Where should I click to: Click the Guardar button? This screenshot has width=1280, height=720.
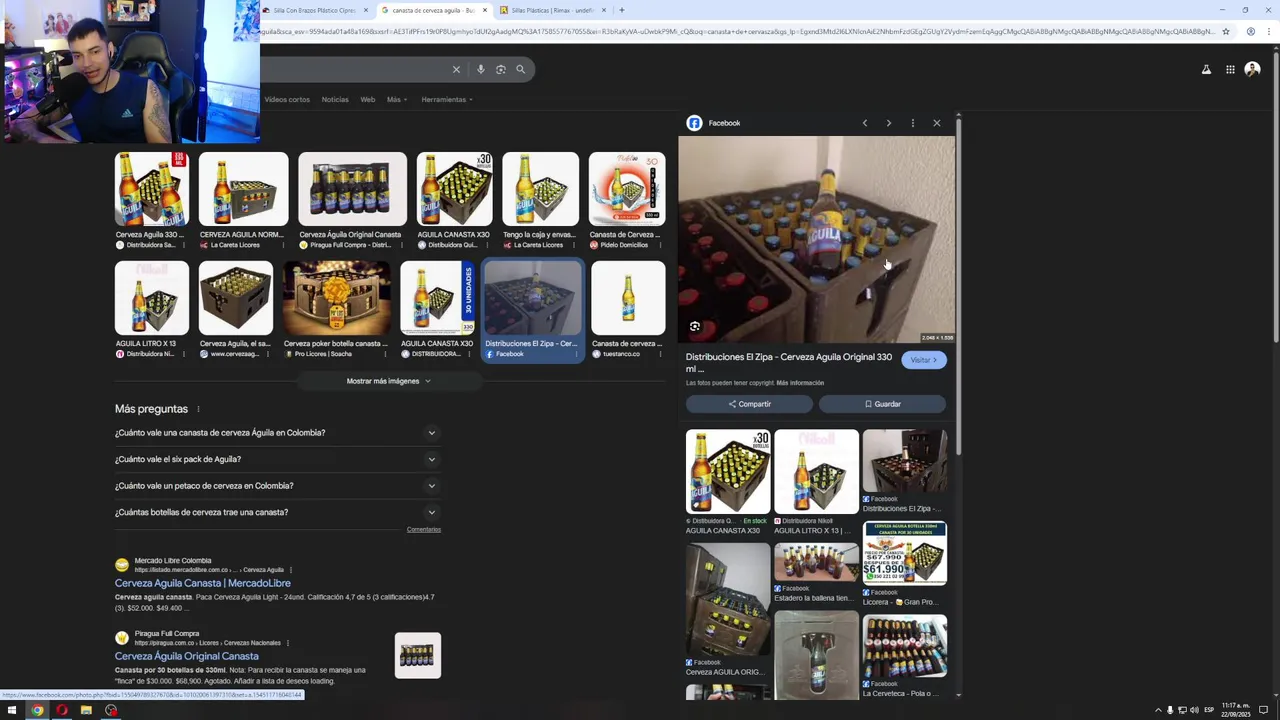coord(882,404)
